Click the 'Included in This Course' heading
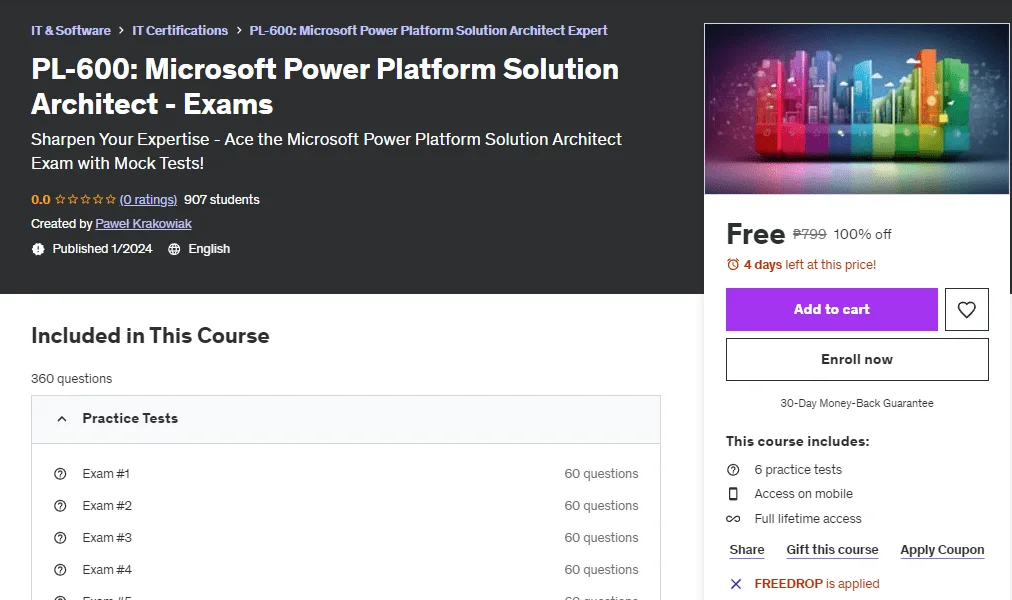The height and width of the screenshot is (600, 1012). [x=150, y=335]
